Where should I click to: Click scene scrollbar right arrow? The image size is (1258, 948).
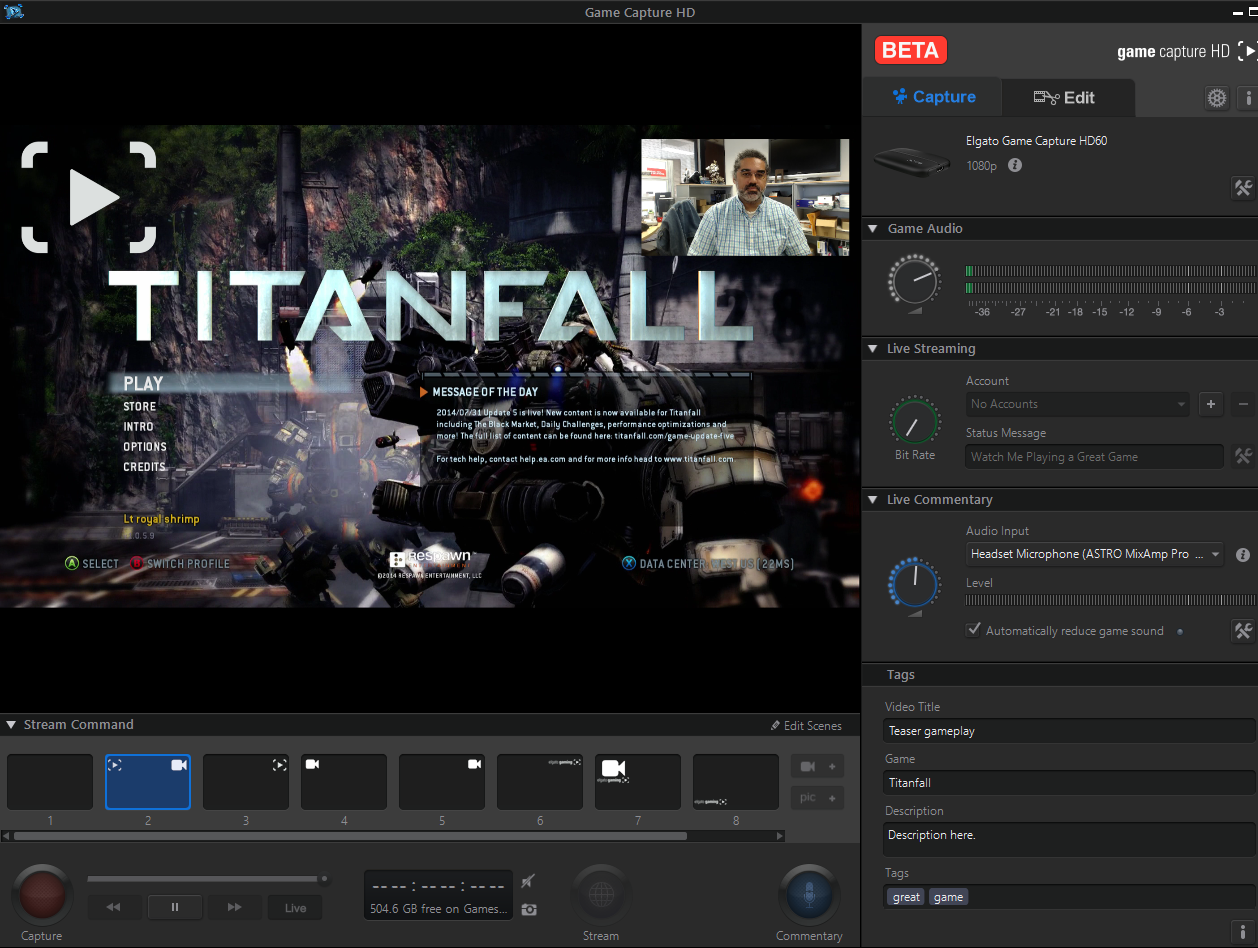click(781, 836)
